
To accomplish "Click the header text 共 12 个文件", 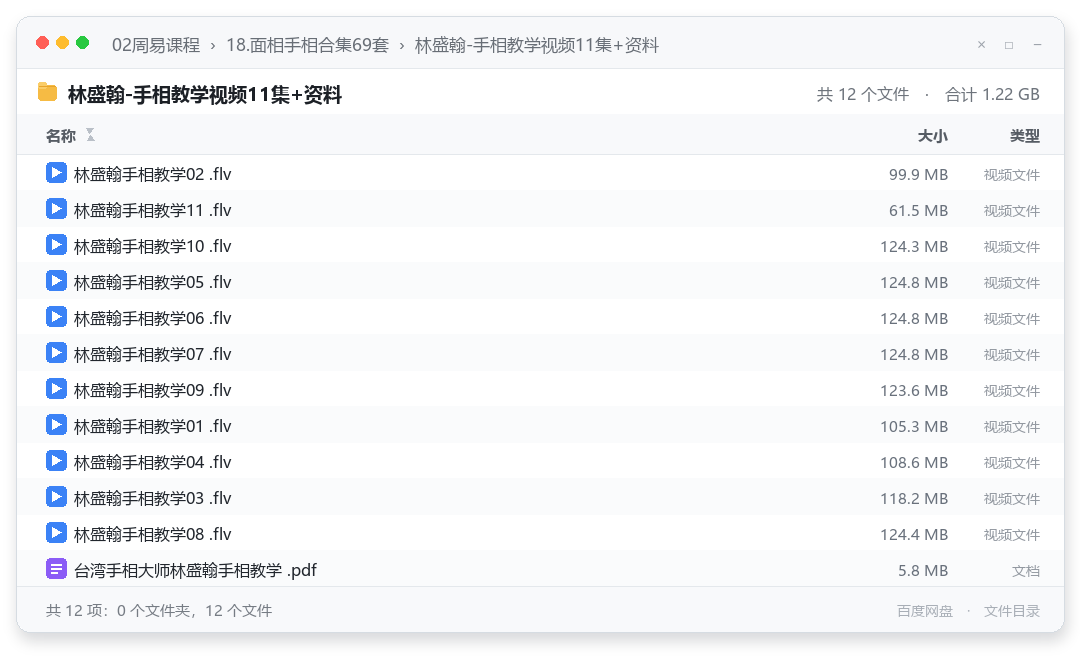I will click(862, 94).
